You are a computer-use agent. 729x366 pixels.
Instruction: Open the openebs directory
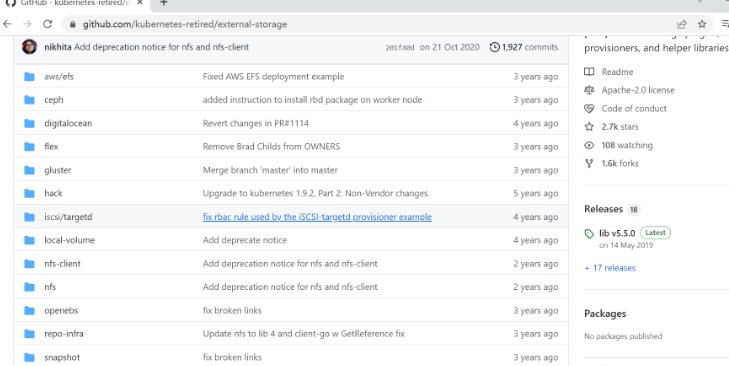(61, 310)
